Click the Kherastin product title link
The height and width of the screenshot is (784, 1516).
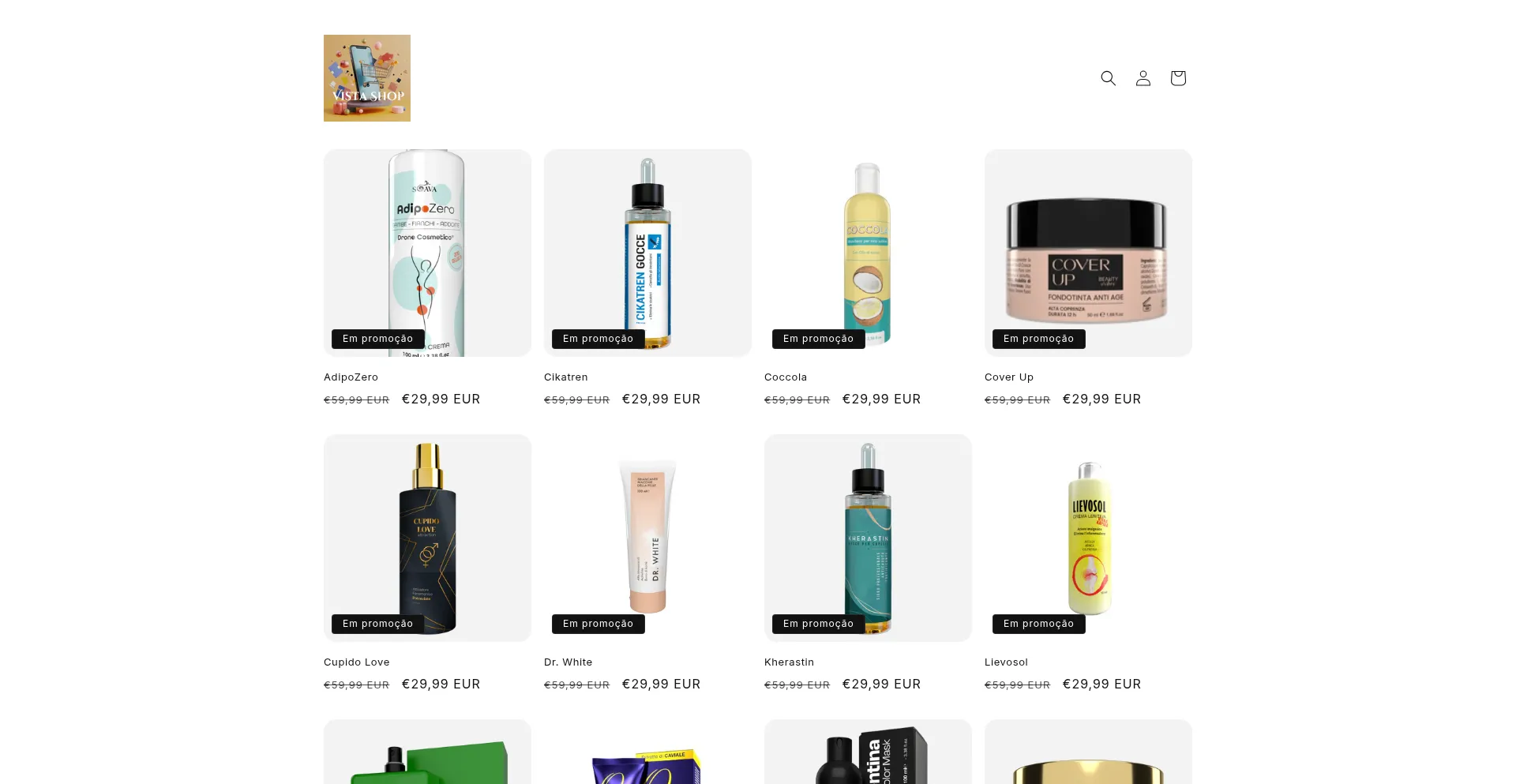coord(789,662)
